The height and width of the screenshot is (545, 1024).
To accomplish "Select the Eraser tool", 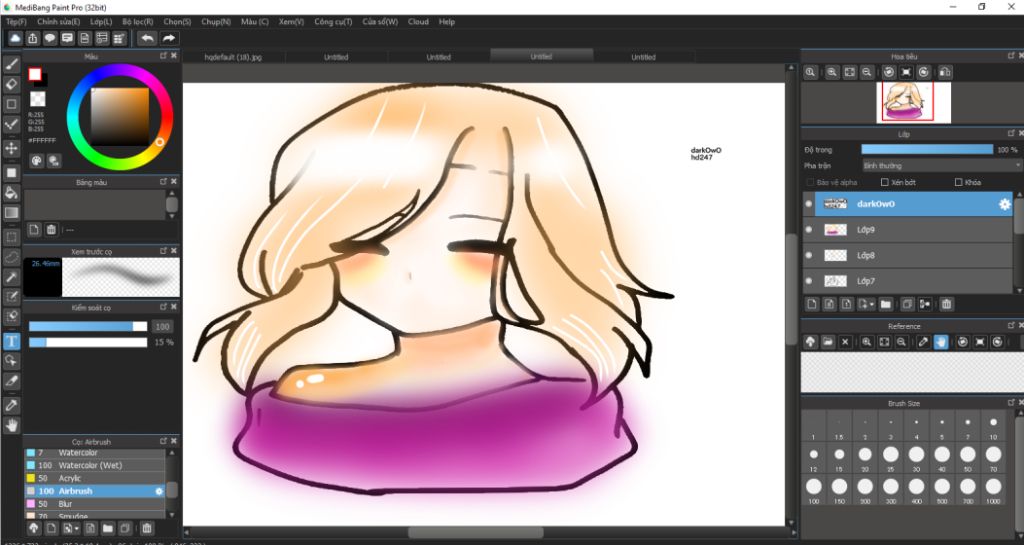I will pyautogui.click(x=11, y=84).
